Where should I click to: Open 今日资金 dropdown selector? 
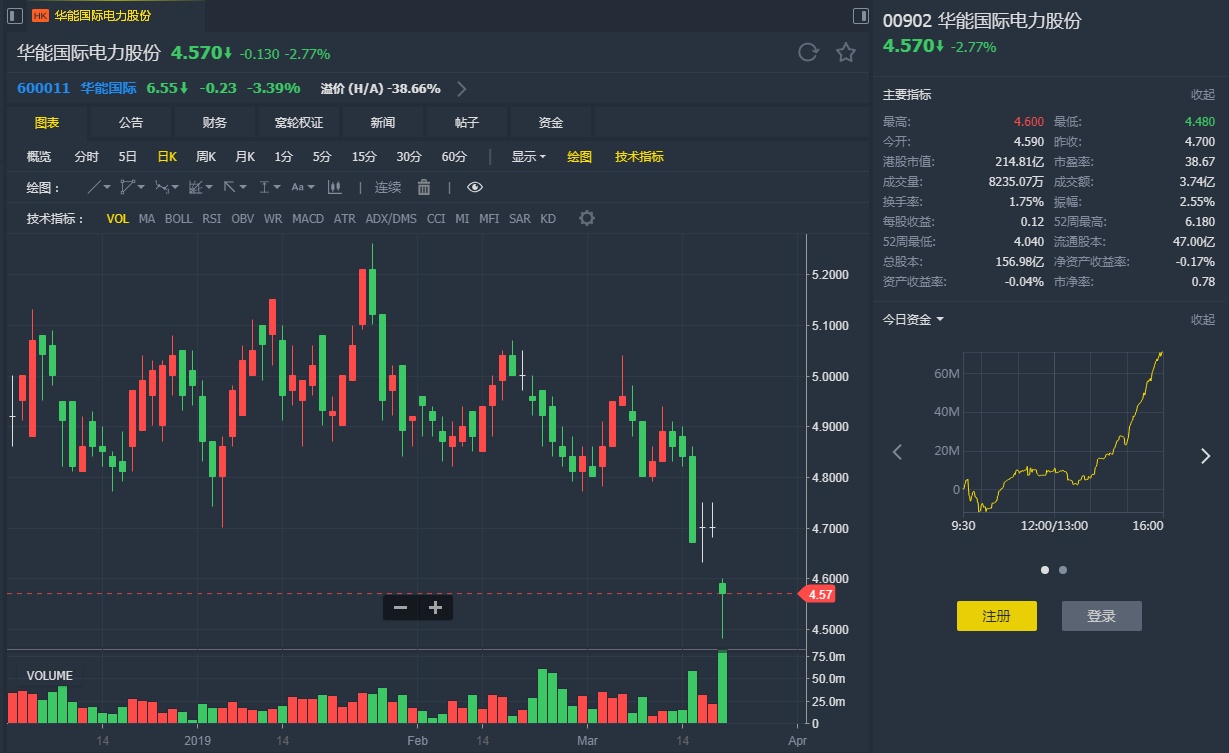913,319
